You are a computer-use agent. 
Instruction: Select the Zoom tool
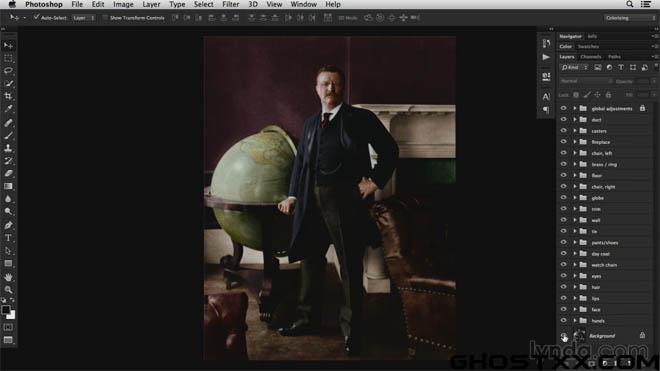click(x=8, y=290)
